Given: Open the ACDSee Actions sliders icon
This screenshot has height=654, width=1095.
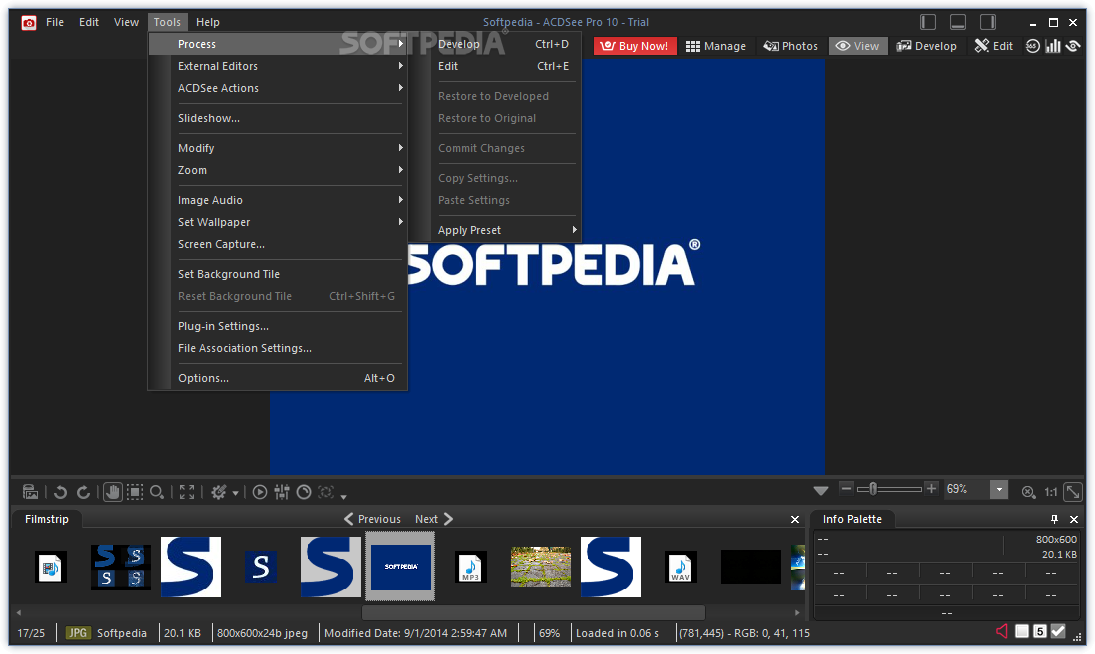Looking at the screenshot, I should point(282,492).
